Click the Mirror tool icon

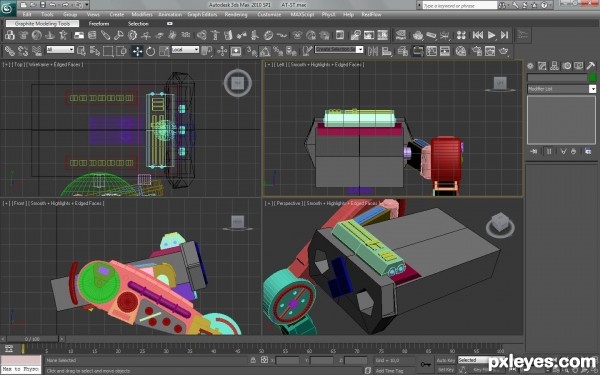373,51
